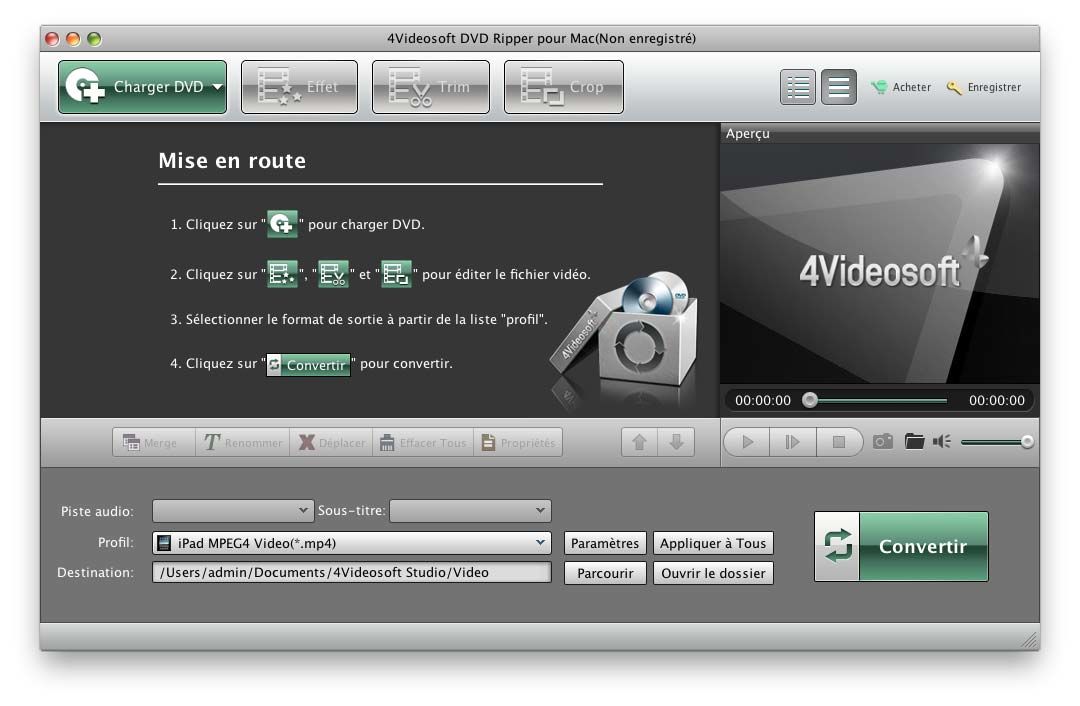
Task: Click the window resize grip corner
Action: 1030,641
